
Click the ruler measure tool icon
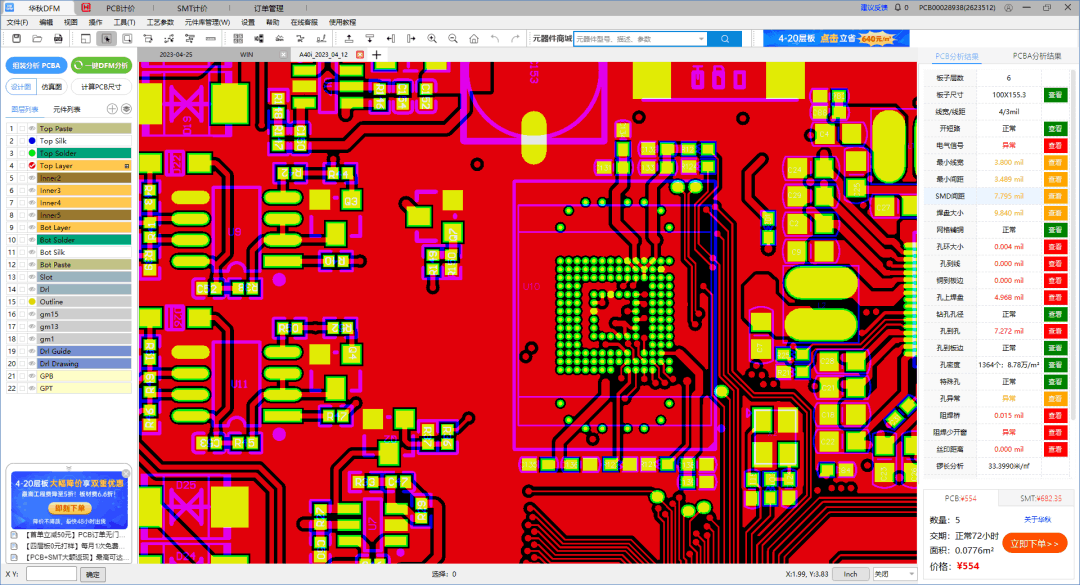click(210, 39)
